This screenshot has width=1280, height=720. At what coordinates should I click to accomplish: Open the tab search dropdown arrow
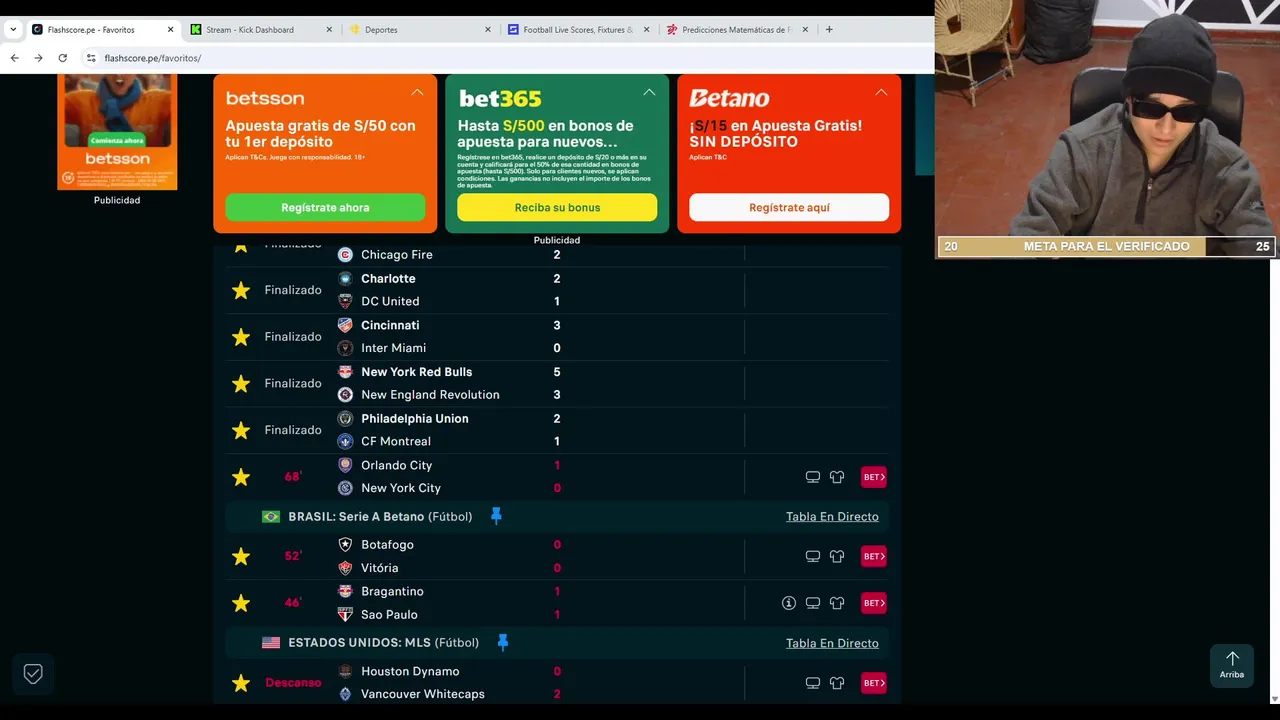pos(13,30)
